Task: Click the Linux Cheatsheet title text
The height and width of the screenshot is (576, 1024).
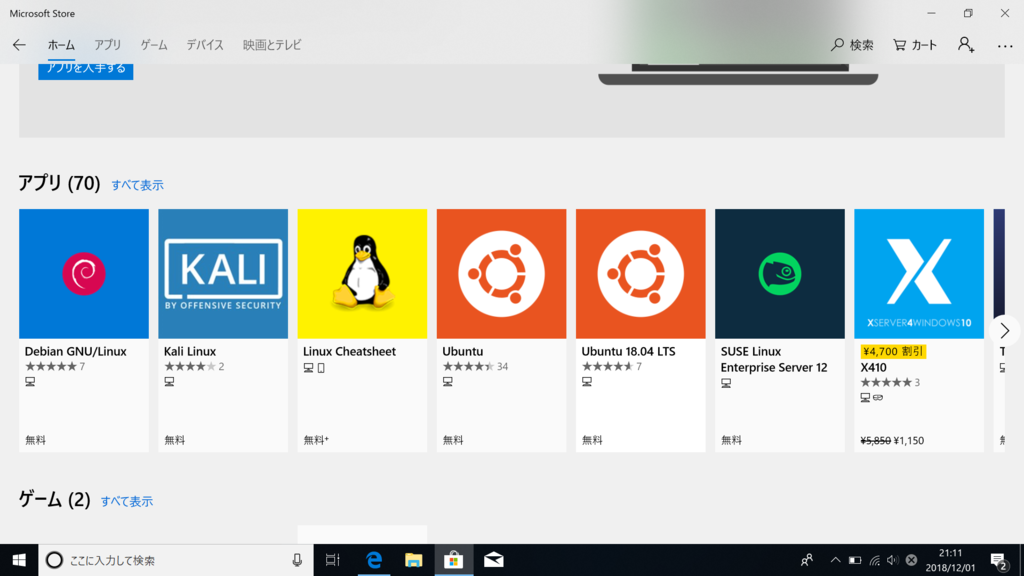Action: (349, 351)
